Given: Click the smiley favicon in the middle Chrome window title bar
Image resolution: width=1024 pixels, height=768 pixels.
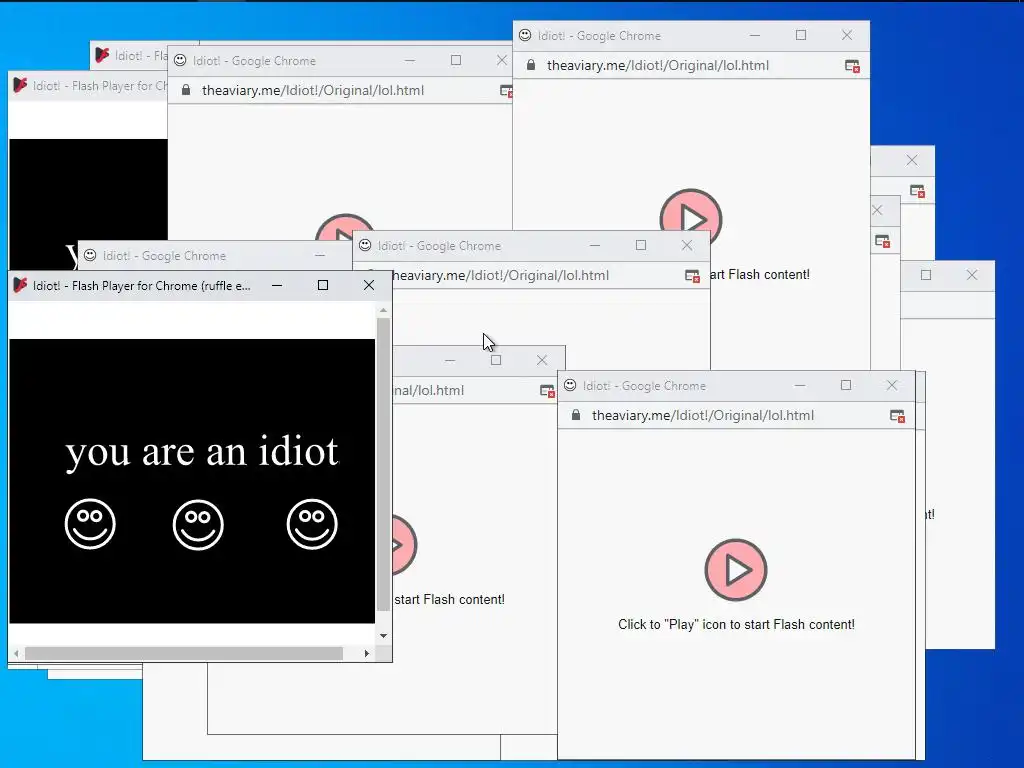Looking at the screenshot, I should (365, 245).
